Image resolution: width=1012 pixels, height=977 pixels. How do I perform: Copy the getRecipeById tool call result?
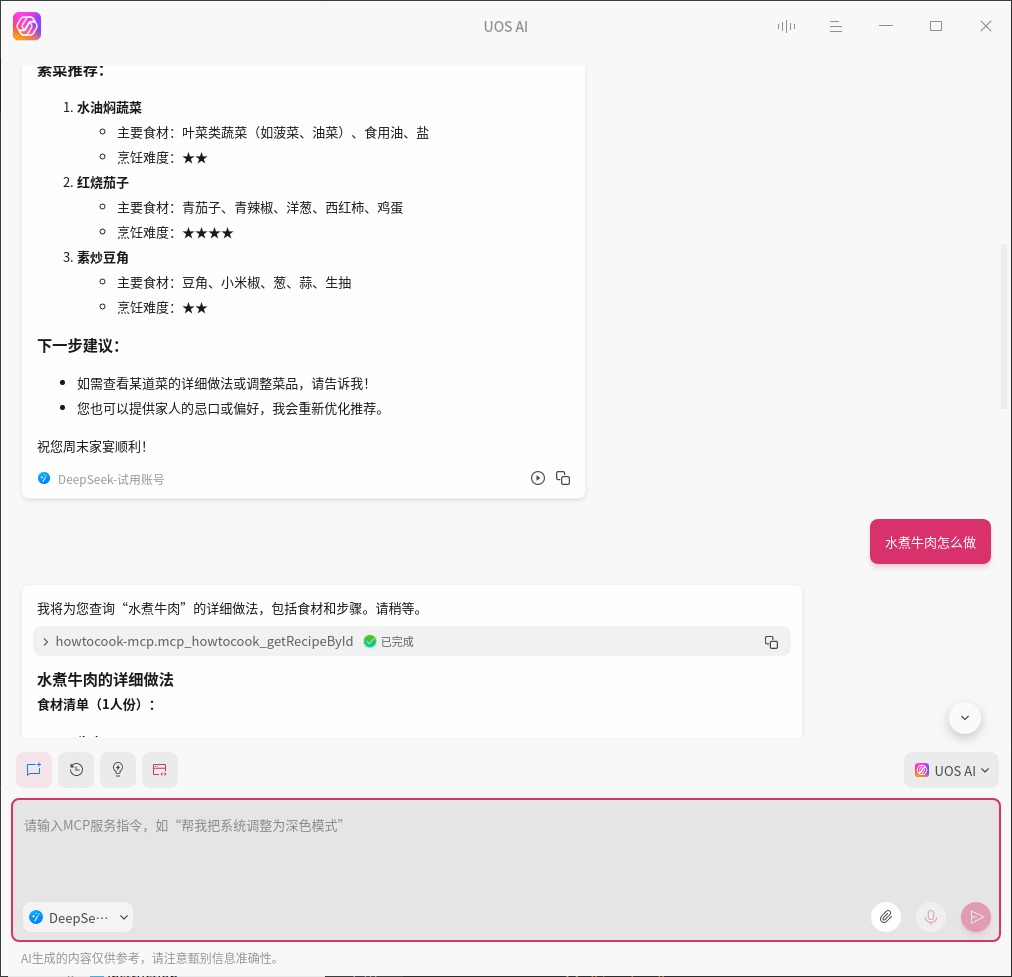coord(771,642)
